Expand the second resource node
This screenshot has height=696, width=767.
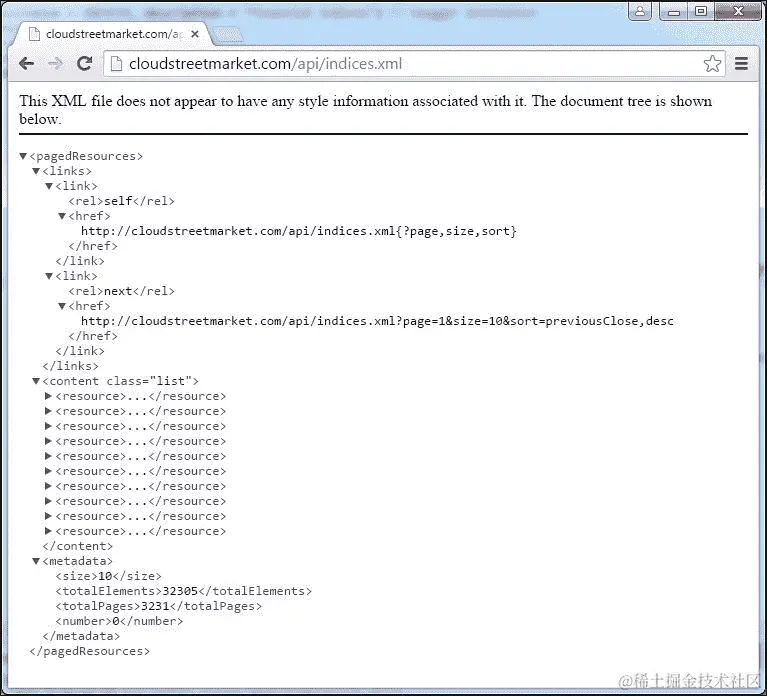[x=48, y=411]
